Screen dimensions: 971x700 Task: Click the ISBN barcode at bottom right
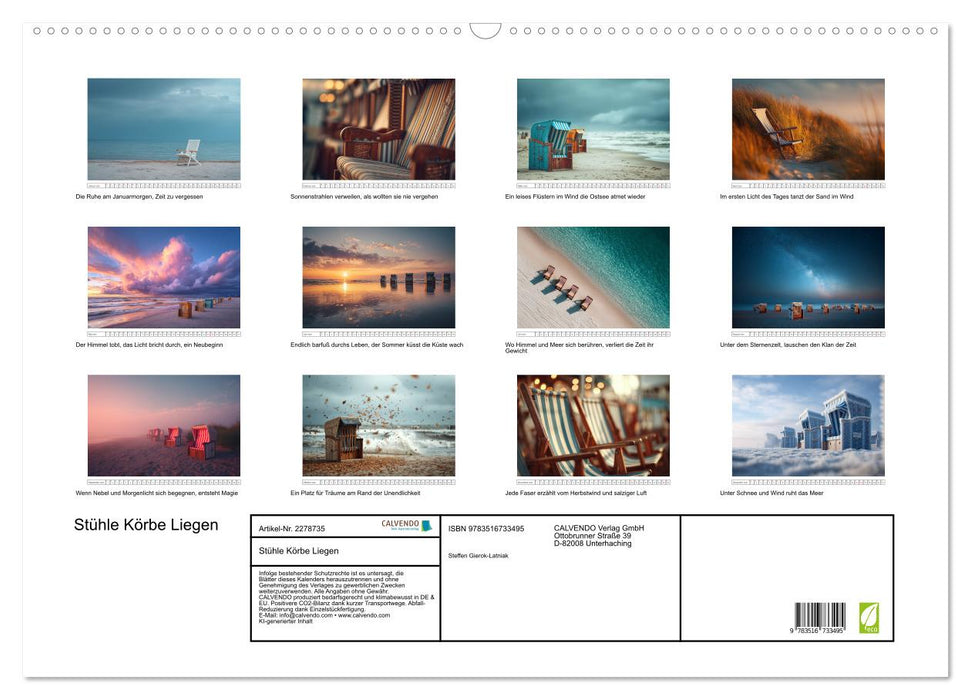[820, 616]
